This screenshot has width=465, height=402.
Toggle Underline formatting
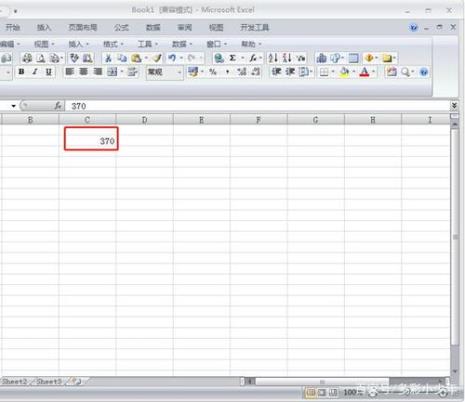click(49, 72)
